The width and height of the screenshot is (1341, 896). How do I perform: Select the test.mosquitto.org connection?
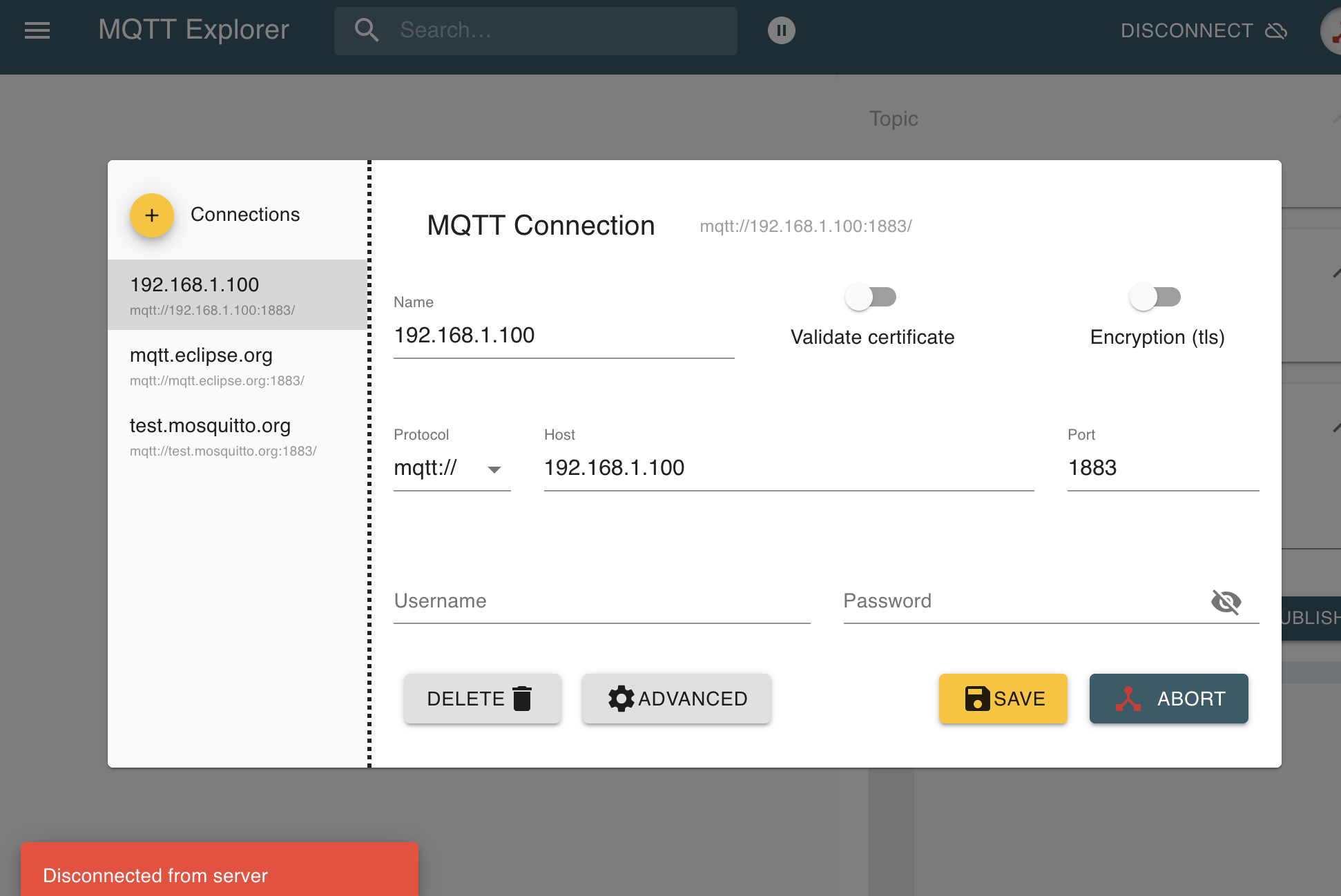pos(238,436)
